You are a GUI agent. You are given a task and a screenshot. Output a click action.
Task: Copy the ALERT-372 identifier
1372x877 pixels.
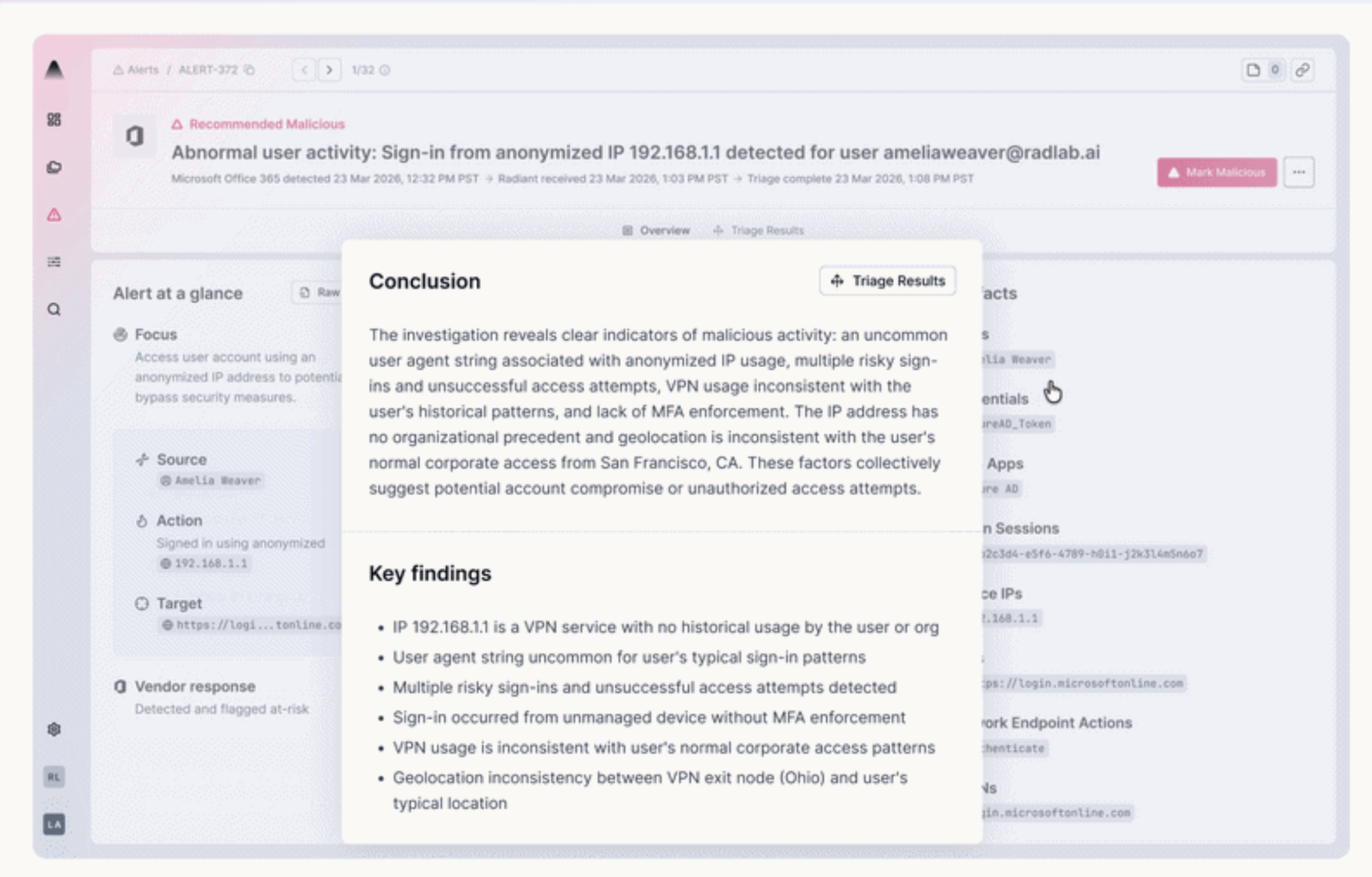(x=250, y=70)
